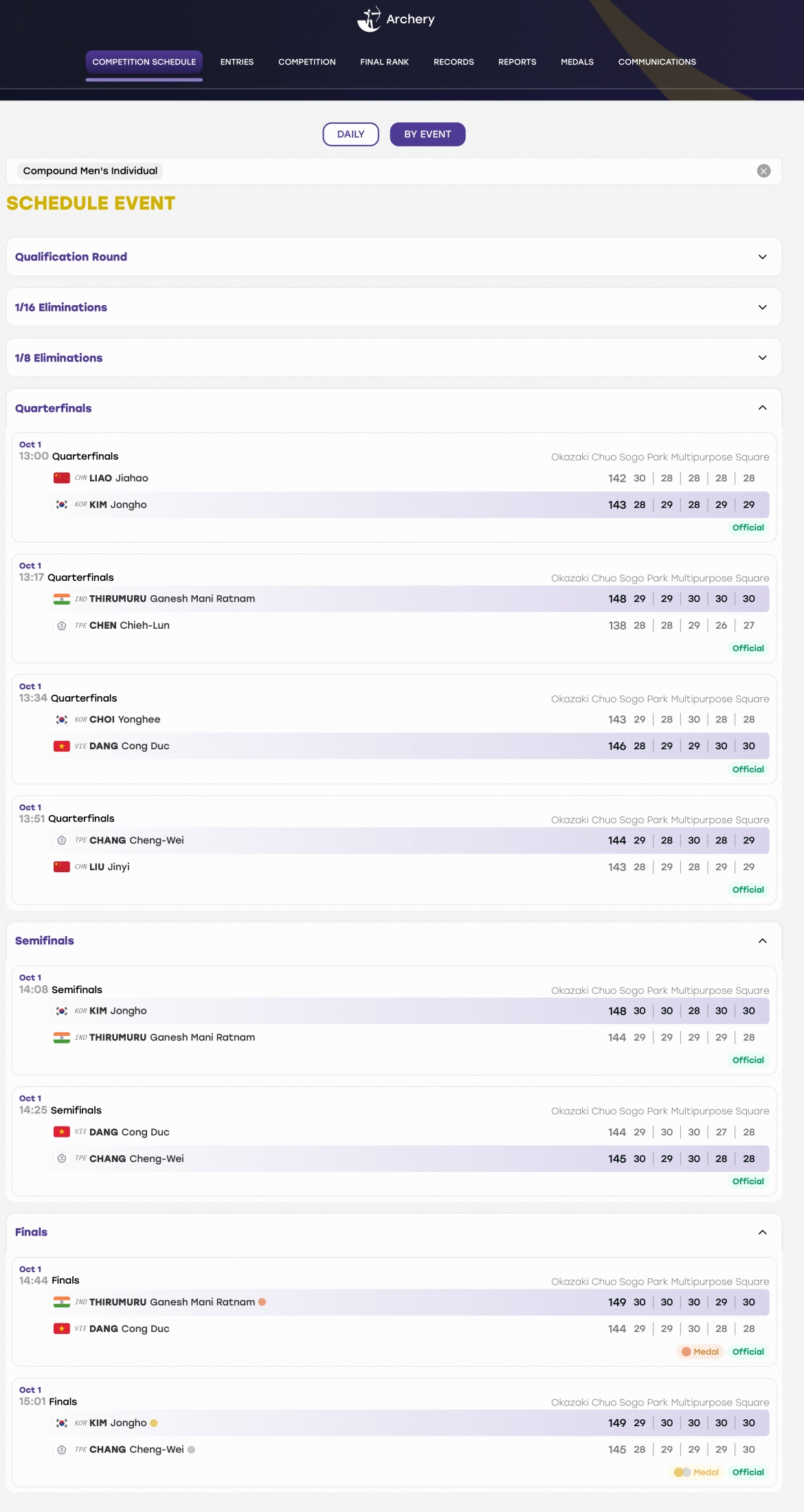804x1512 pixels.
Task: Click Chinese Taipei flag beside CHEN Chieh-Lun
Action: coord(62,625)
